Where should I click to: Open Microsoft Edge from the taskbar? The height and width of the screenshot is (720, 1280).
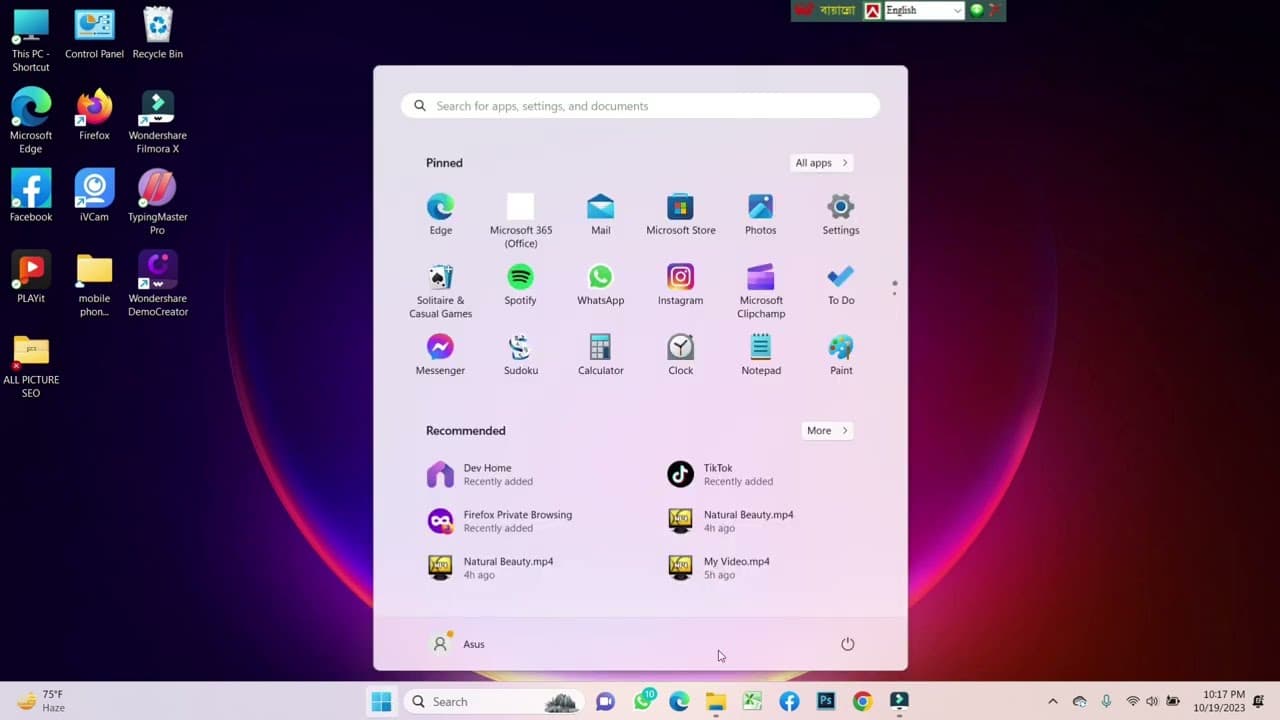[679, 702]
